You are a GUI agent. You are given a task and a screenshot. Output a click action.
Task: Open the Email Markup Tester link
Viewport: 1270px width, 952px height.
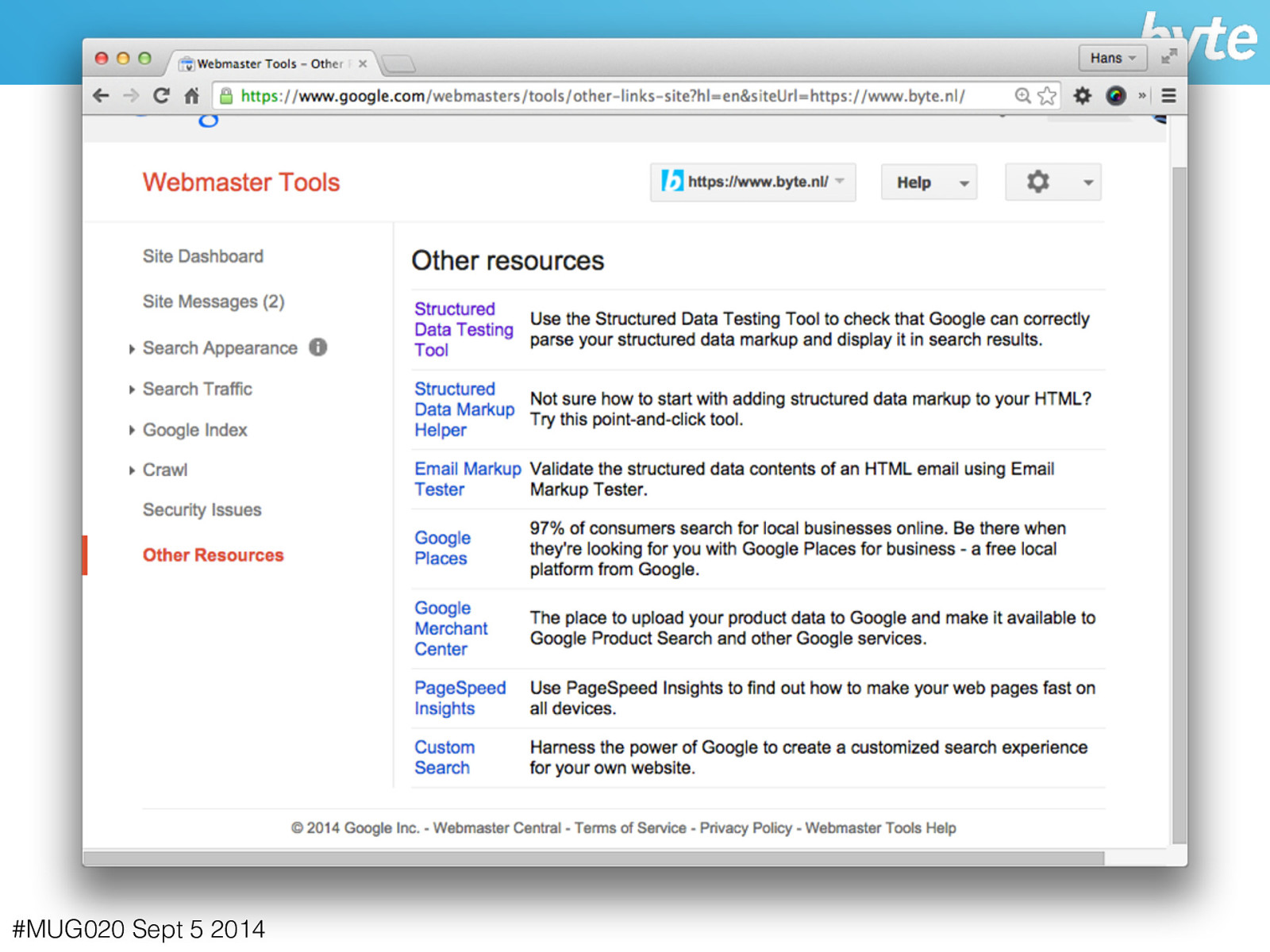click(468, 479)
